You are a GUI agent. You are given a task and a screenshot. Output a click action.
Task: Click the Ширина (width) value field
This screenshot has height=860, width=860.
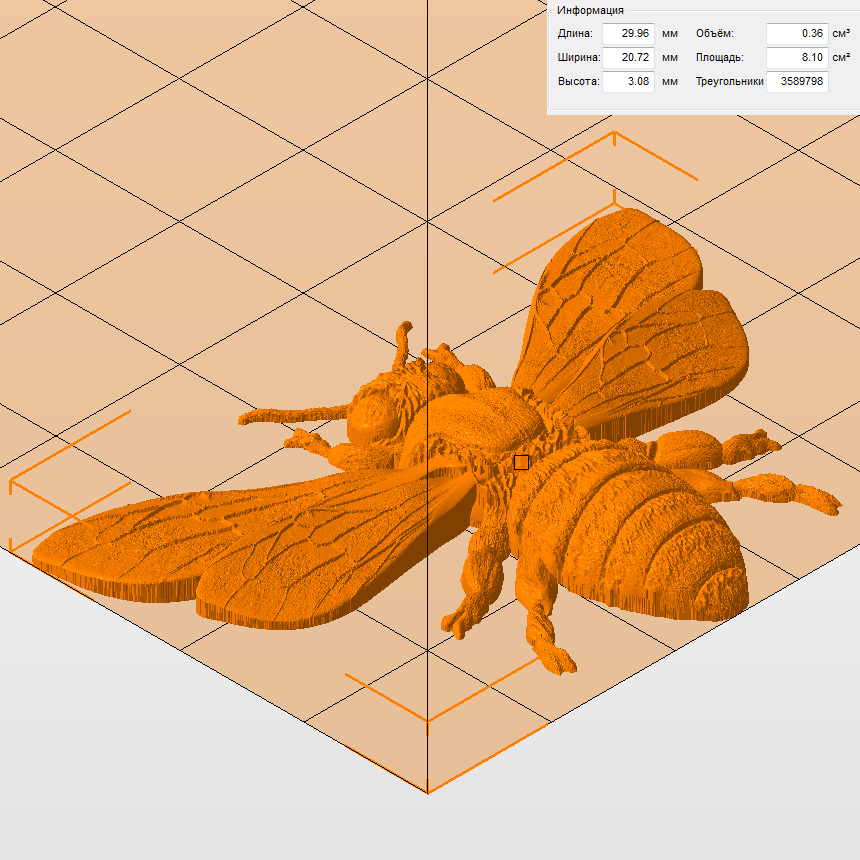[x=628, y=58]
